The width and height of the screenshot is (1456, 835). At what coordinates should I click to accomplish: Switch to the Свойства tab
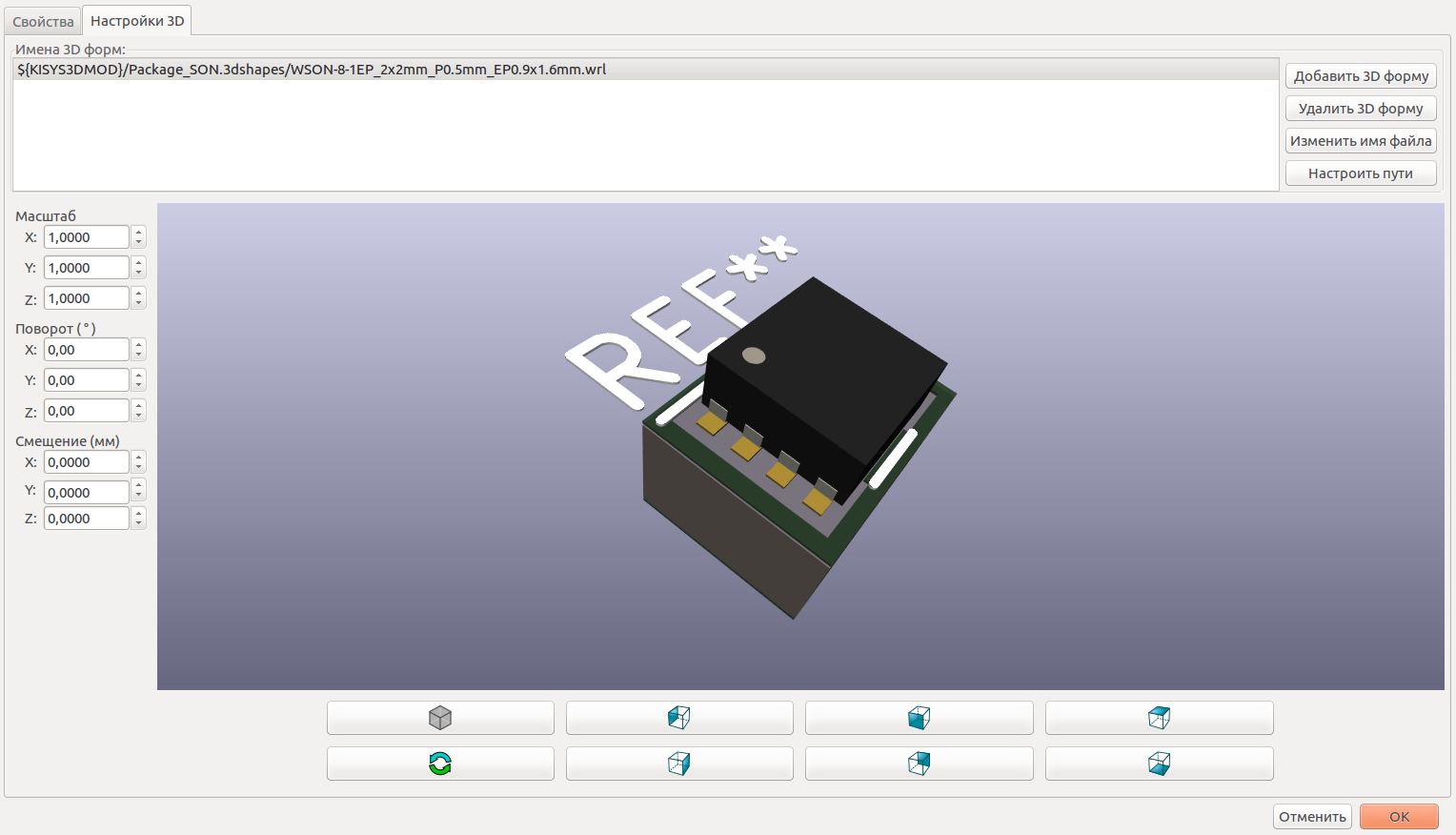click(42, 19)
